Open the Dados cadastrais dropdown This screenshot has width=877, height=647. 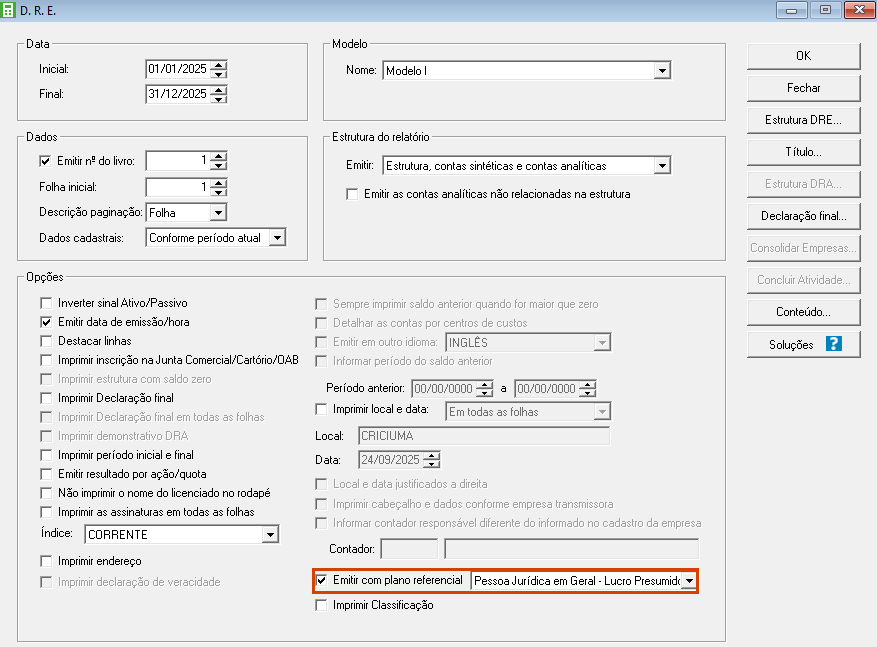pos(277,238)
